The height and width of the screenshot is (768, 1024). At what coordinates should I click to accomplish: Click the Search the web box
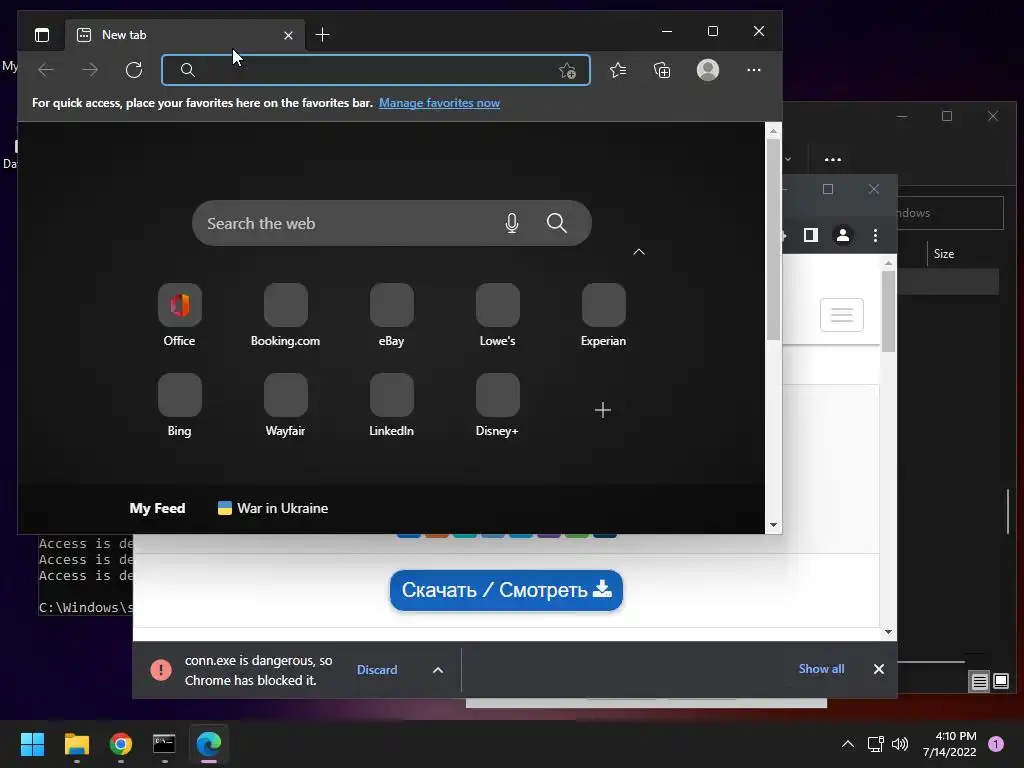click(x=392, y=223)
